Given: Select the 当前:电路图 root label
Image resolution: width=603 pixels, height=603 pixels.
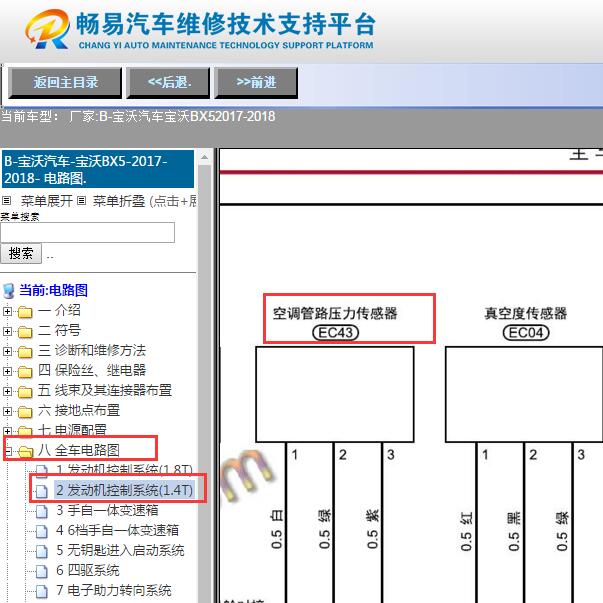Looking at the screenshot, I should point(53,290).
